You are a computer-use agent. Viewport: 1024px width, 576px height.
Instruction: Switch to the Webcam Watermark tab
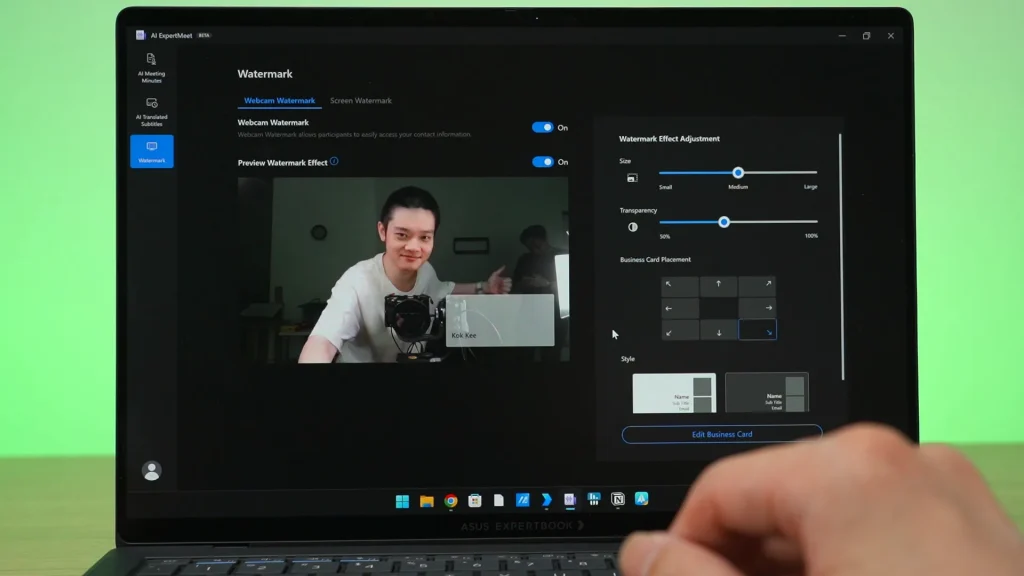point(280,101)
